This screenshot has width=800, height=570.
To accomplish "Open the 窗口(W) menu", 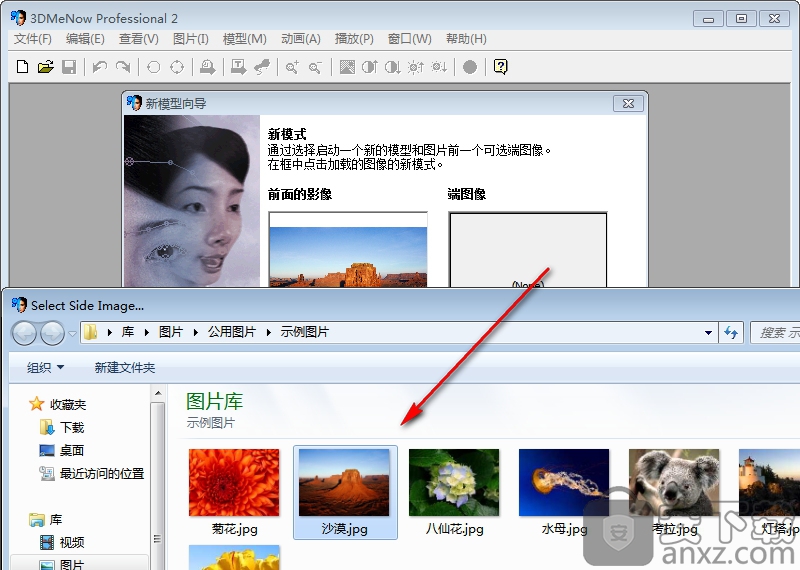I will point(409,39).
